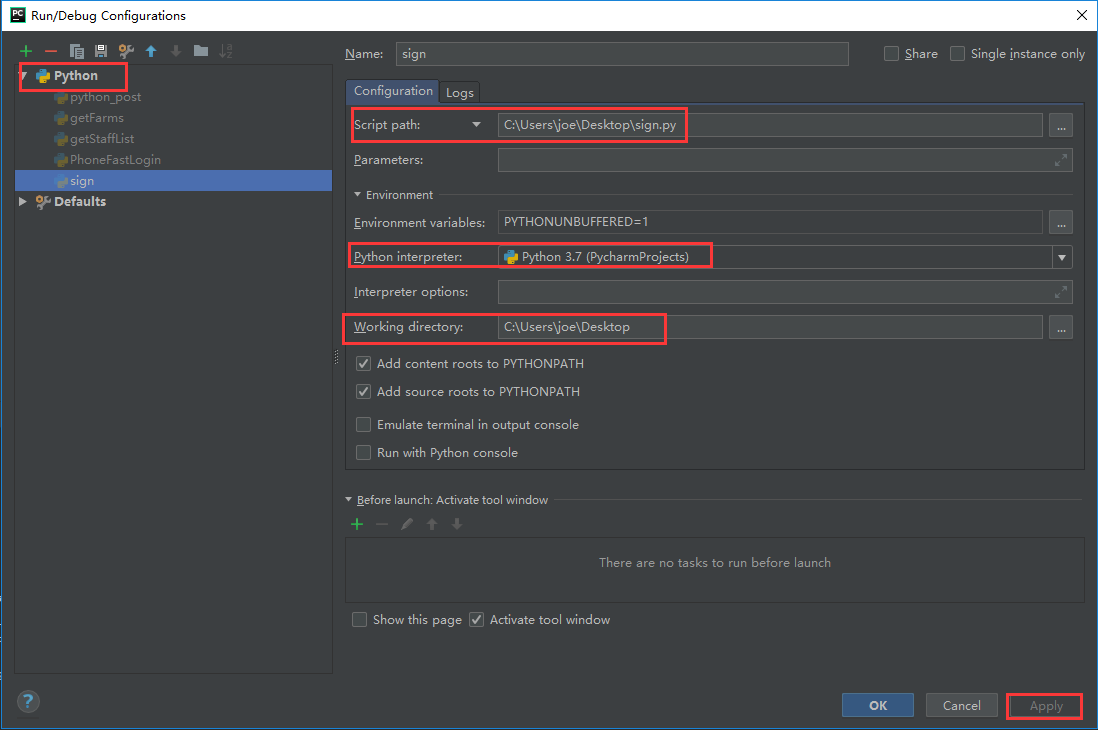Remove before launch task minus icon
This screenshot has width=1098, height=730.
(382, 524)
